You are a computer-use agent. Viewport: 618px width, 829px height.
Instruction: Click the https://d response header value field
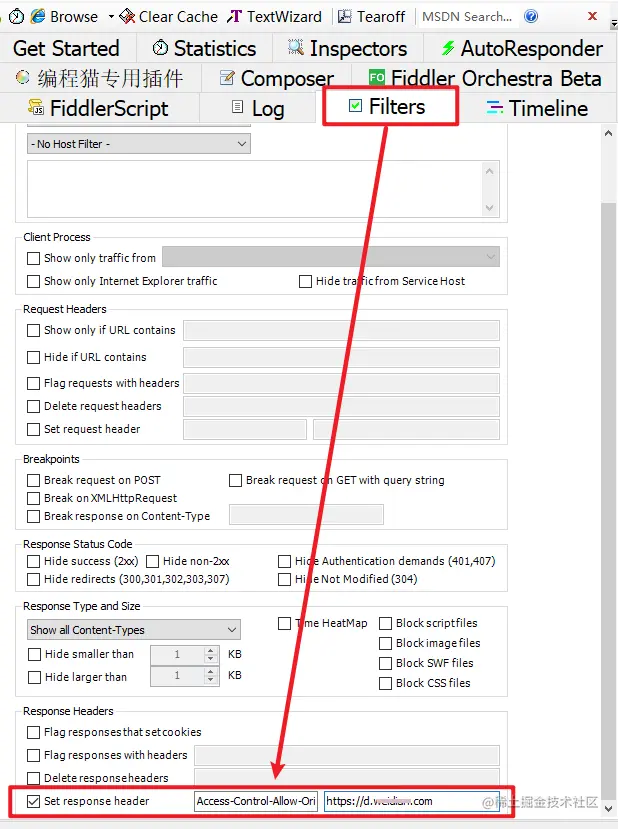tap(411, 801)
